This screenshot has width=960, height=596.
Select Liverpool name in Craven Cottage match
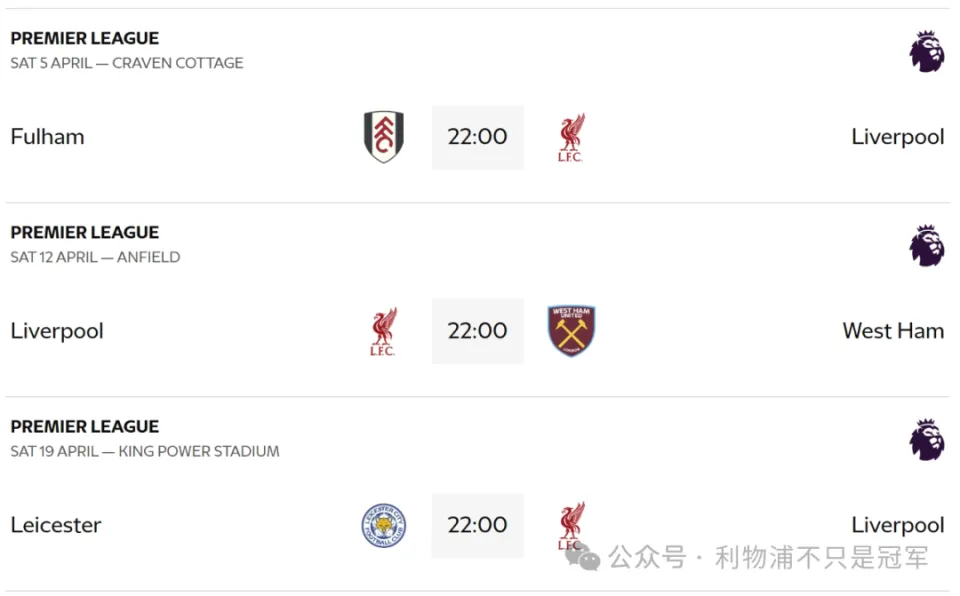click(x=898, y=137)
